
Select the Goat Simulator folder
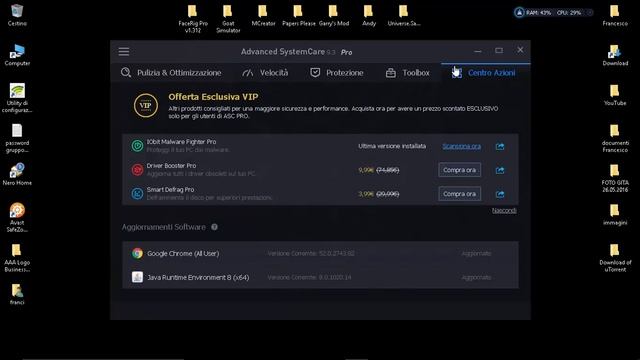point(228,19)
